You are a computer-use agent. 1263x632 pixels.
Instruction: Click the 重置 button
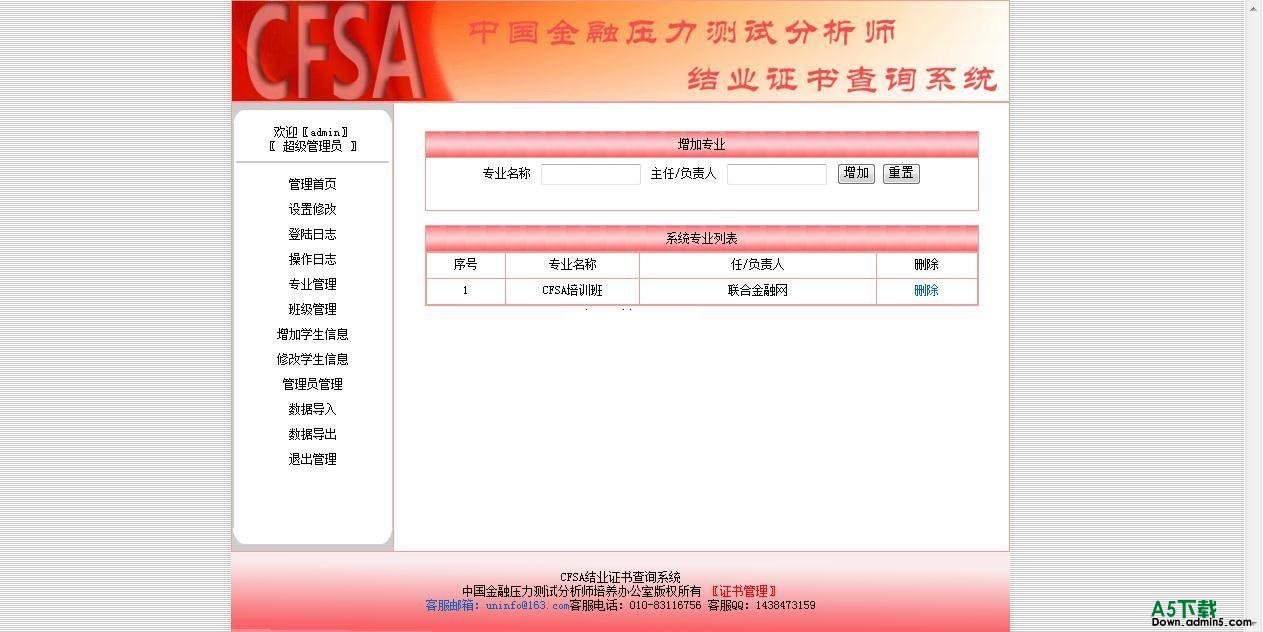click(901, 173)
